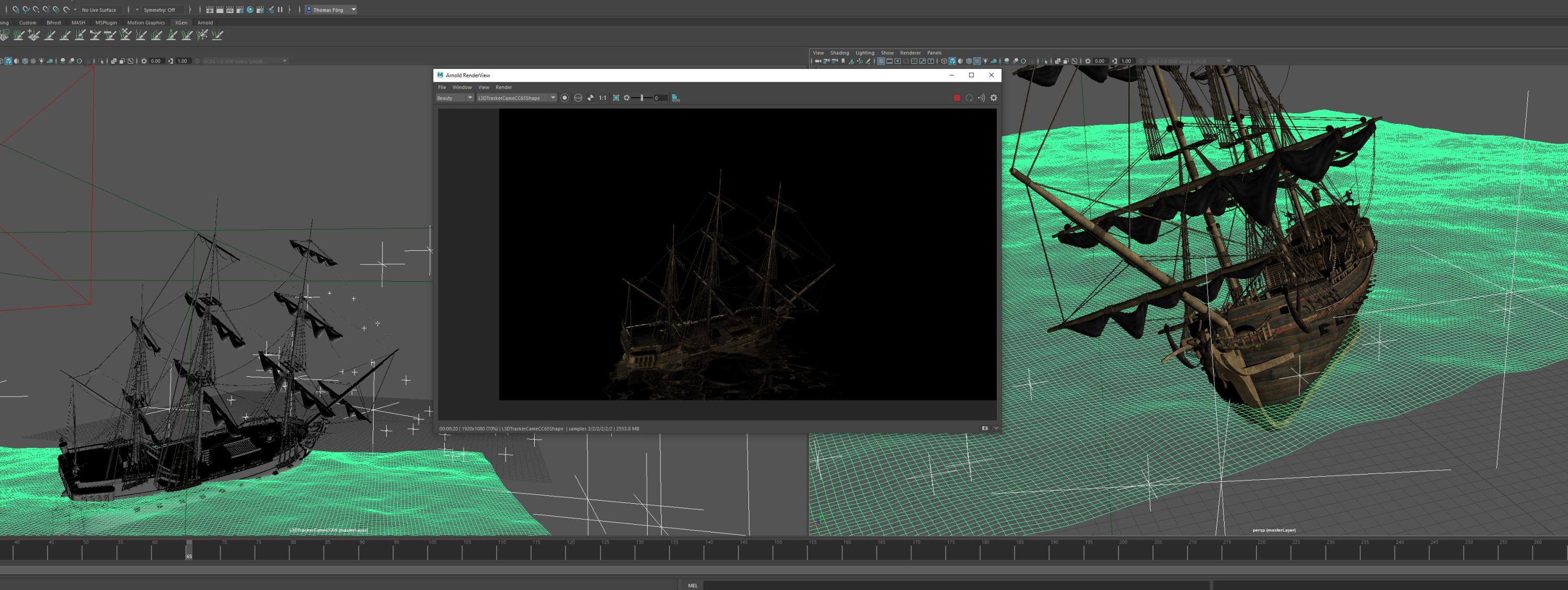
Task: Switch to the Arnold shelf tab
Action: pos(205,22)
